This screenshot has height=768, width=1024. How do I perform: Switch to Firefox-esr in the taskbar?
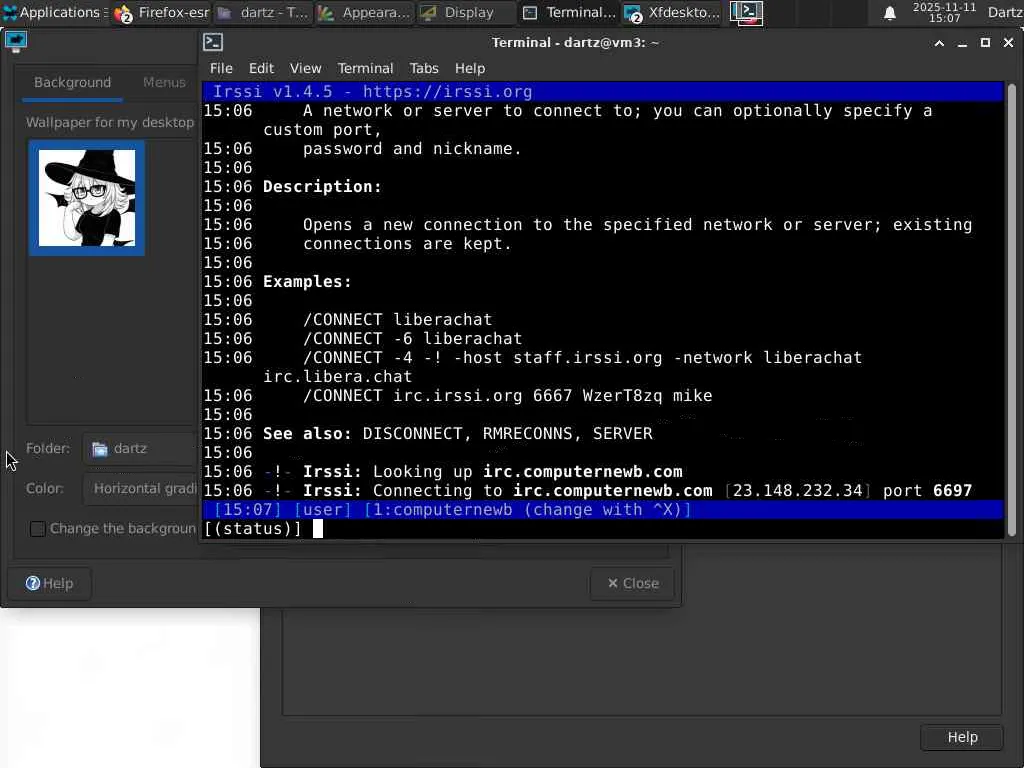point(161,12)
